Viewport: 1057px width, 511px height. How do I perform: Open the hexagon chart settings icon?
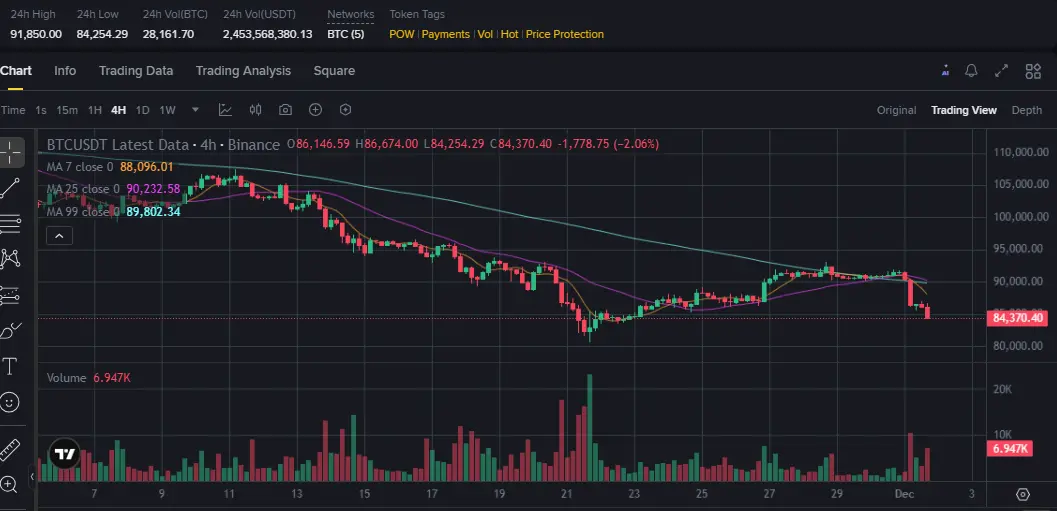tap(346, 110)
